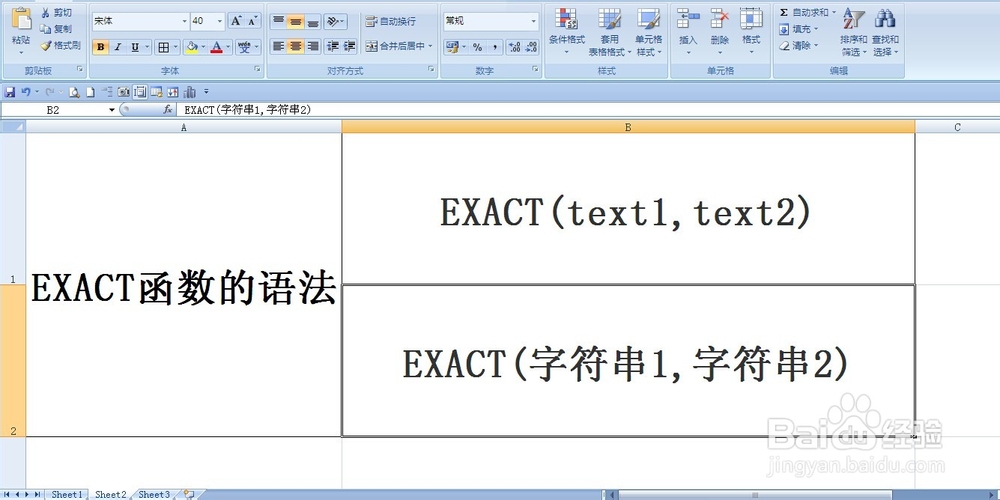Increase font size with enlarge A
The height and width of the screenshot is (500, 1000).
[236, 21]
